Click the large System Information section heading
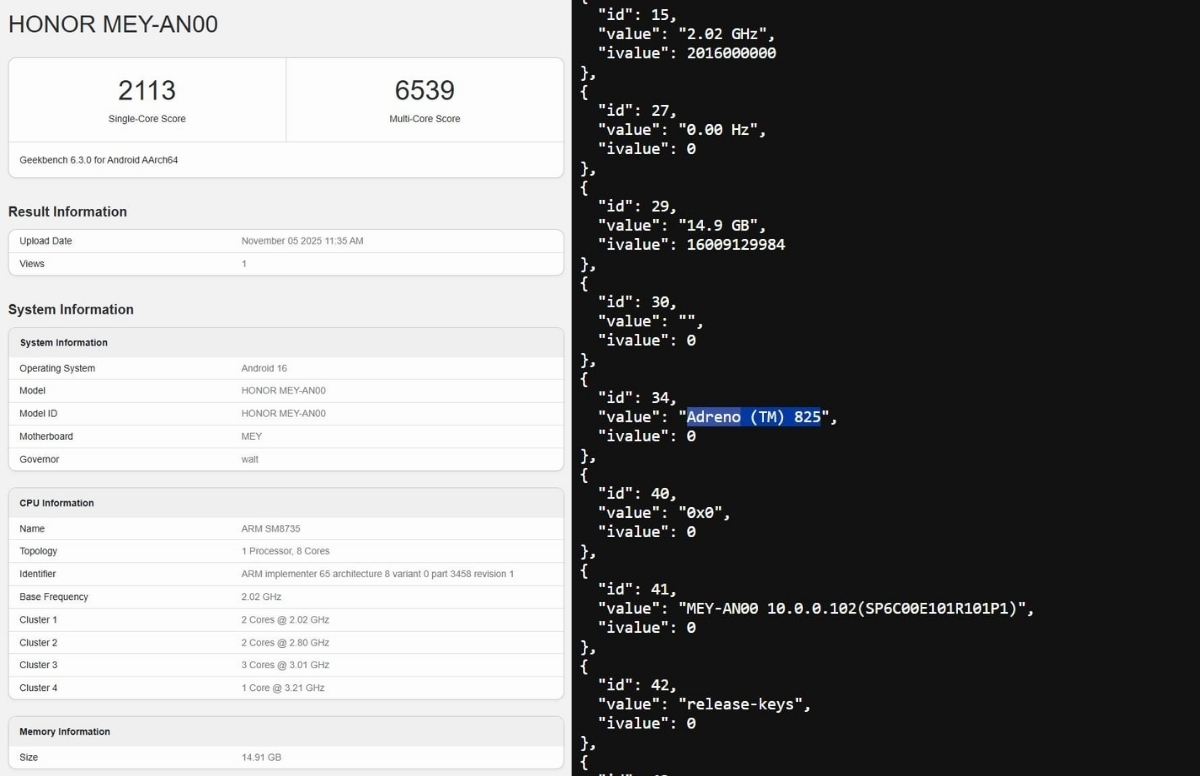This screenshot has height=776, width=1200. point(71,310)
